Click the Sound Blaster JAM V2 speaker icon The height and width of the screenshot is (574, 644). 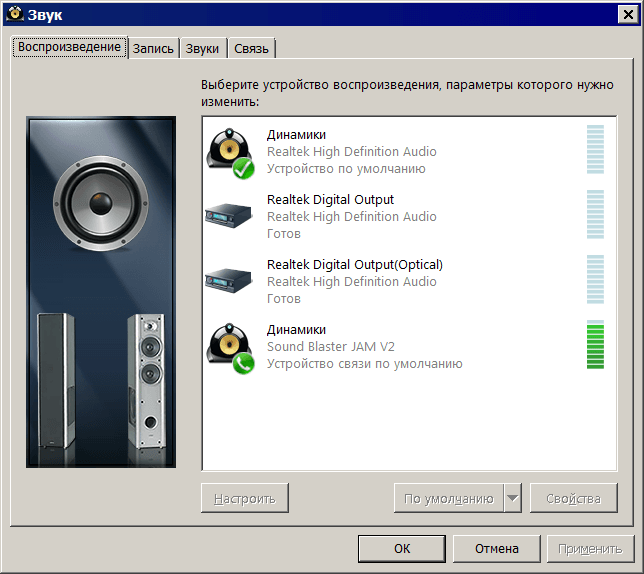coord(230,349)
